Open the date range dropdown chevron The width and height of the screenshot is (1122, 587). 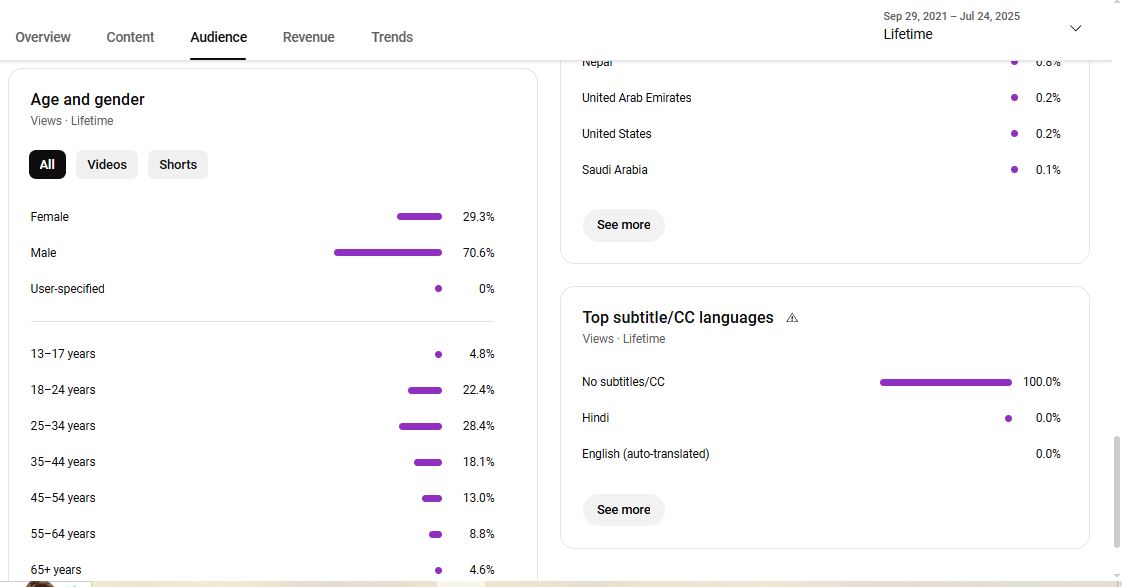click(1076, 28)
